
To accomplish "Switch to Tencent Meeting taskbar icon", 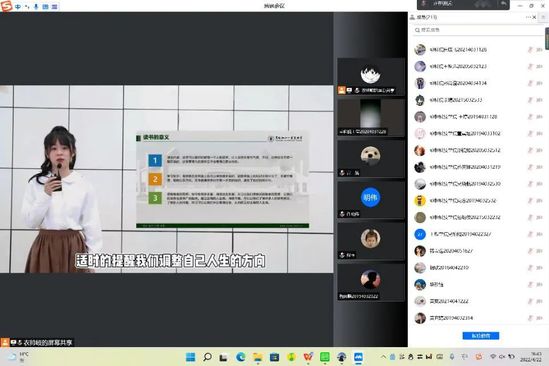I will 358,357.
